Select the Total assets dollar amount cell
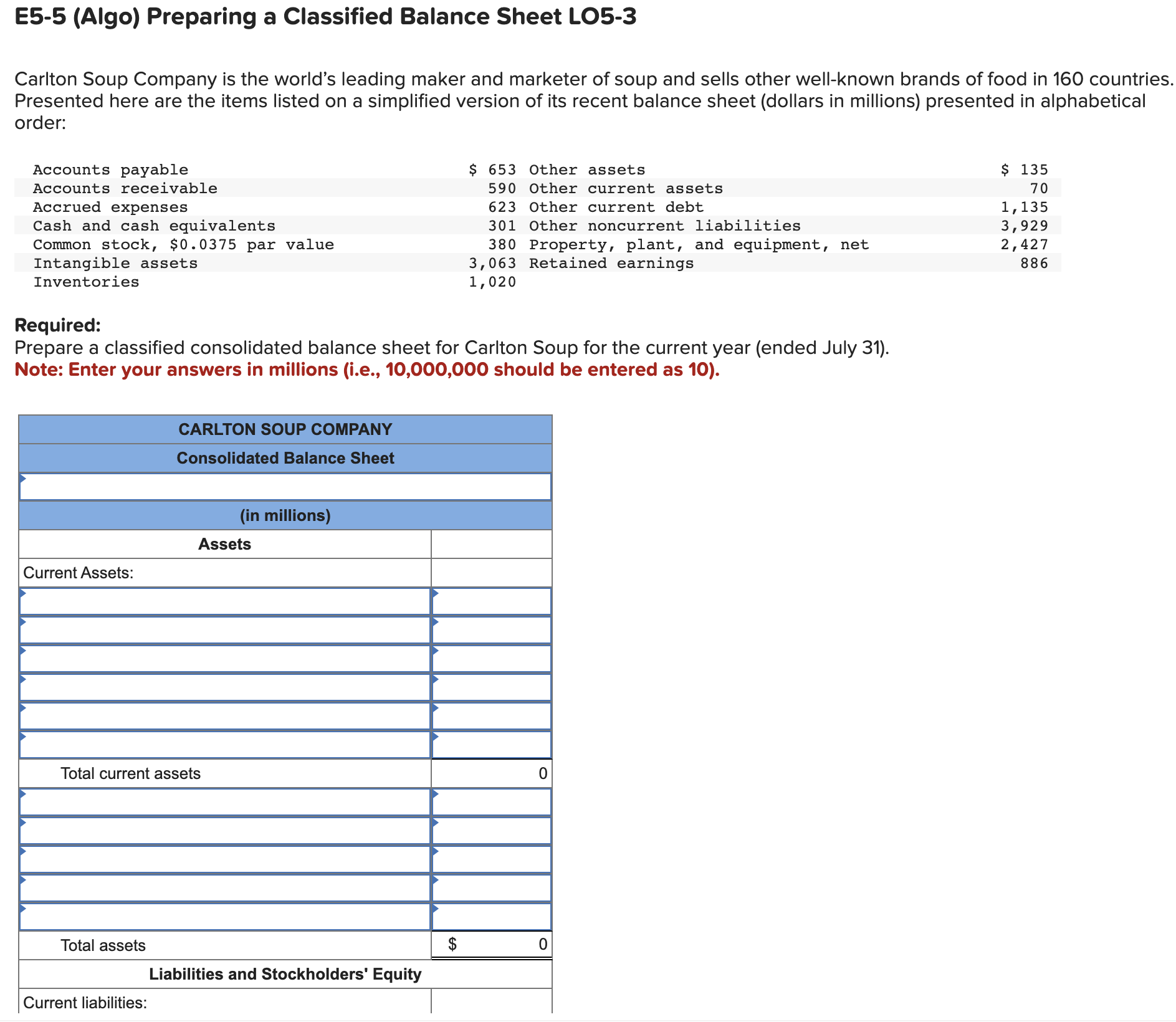1176x1022 pixels. [491, 945]
